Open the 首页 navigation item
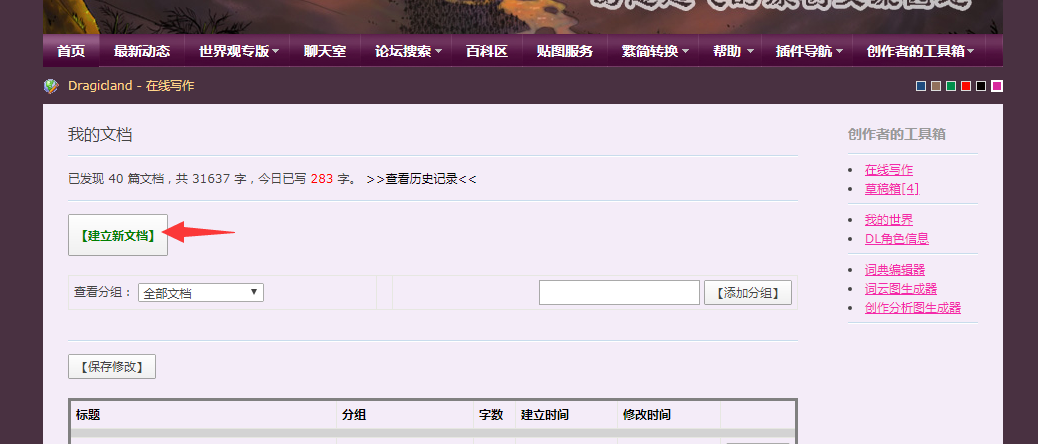Image resolution: width=1038 pixels, height=444 pixels. (x=71, y=51)
